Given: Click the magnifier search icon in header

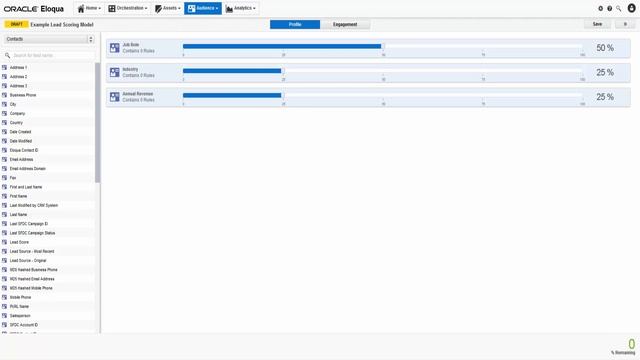Looking at the screenshot, I should click(x=619, y=8).
